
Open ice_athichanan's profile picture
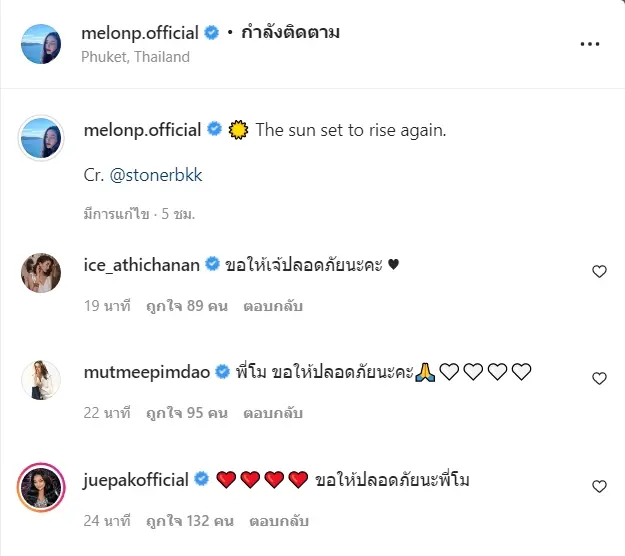point(42,272)
